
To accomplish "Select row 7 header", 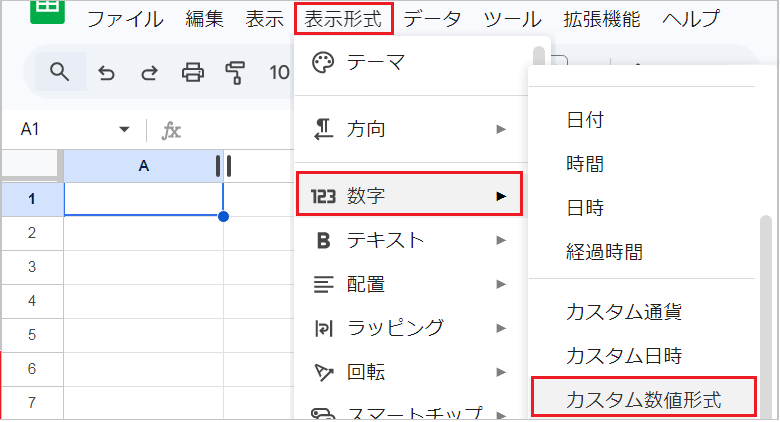I will [32, 402].
